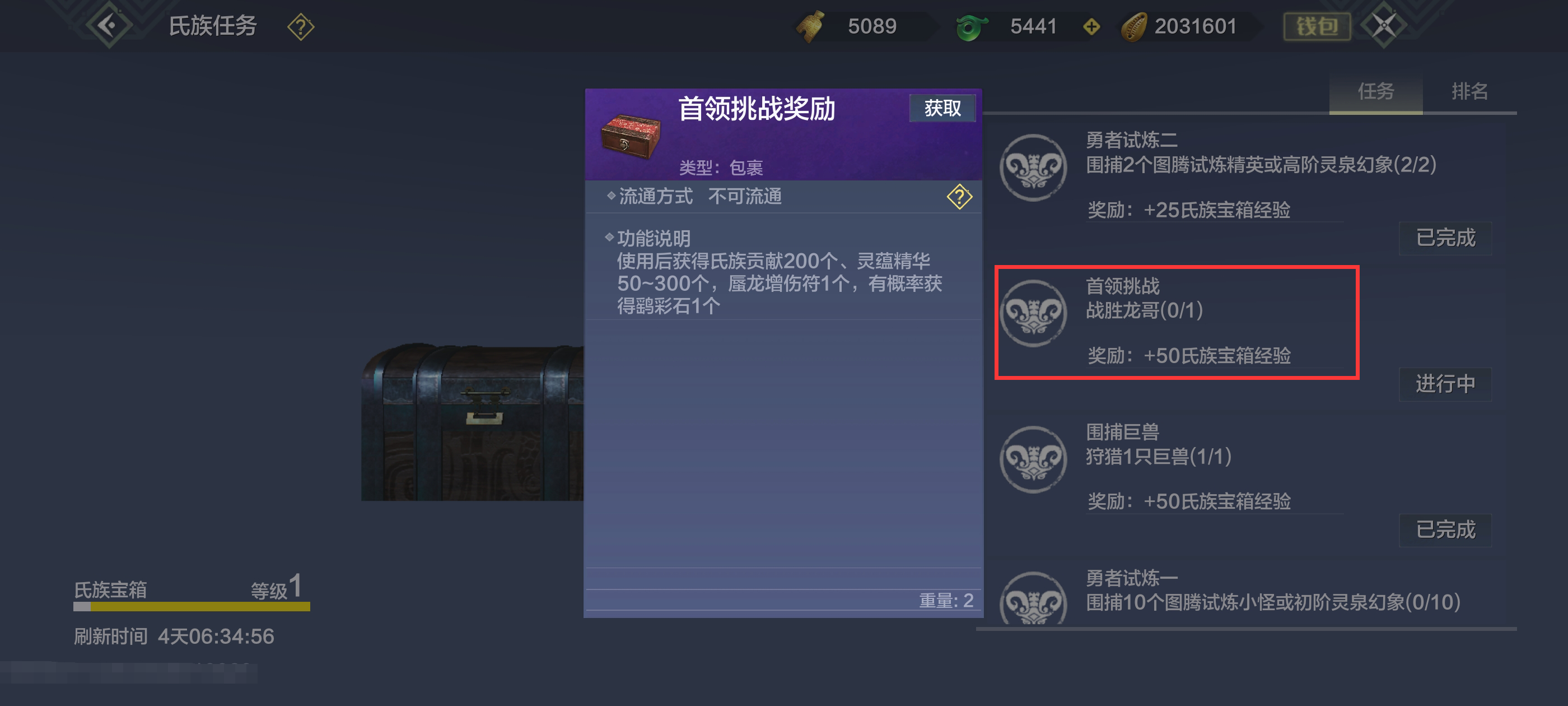
Task: Select the 首领挑战 战胜龙哥 task entry
Action: click(1177, 322)
